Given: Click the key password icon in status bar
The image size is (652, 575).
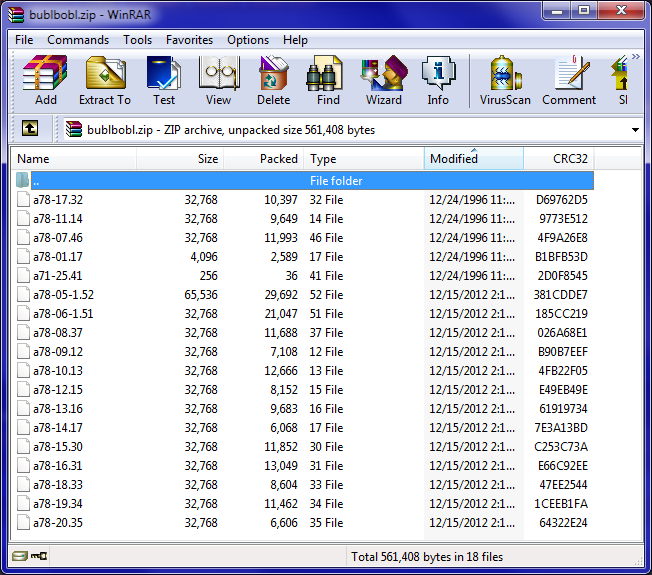Looking at the screenshot, I should (39, 556).
